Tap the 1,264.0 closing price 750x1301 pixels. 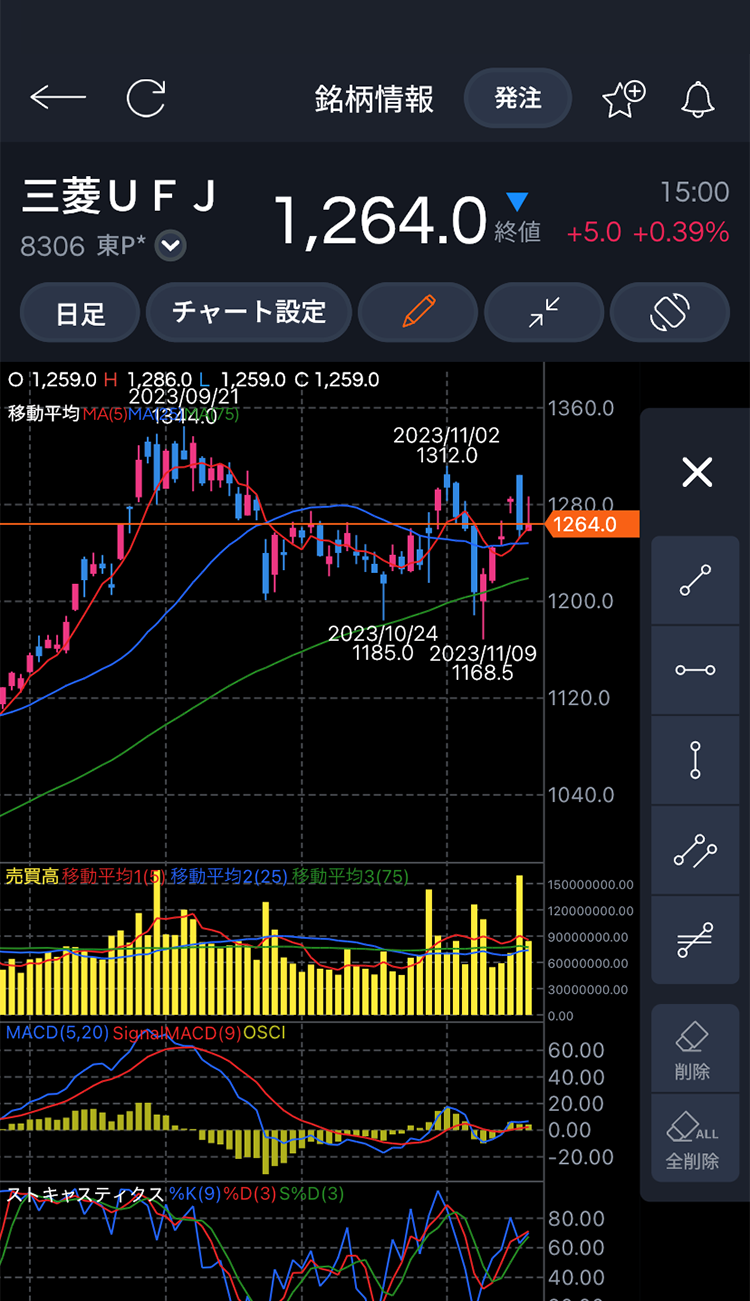pos(380,220)
